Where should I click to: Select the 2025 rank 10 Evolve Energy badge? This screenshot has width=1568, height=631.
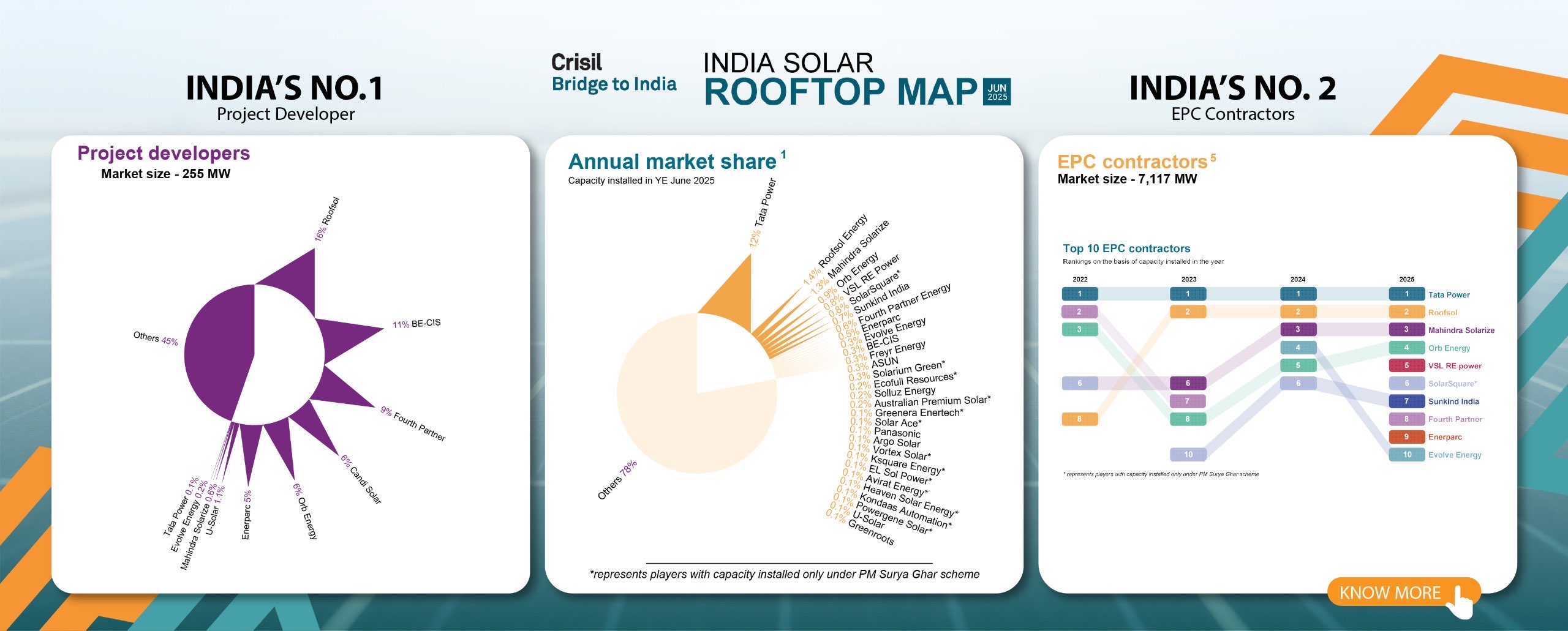(x=1406, y=455)
